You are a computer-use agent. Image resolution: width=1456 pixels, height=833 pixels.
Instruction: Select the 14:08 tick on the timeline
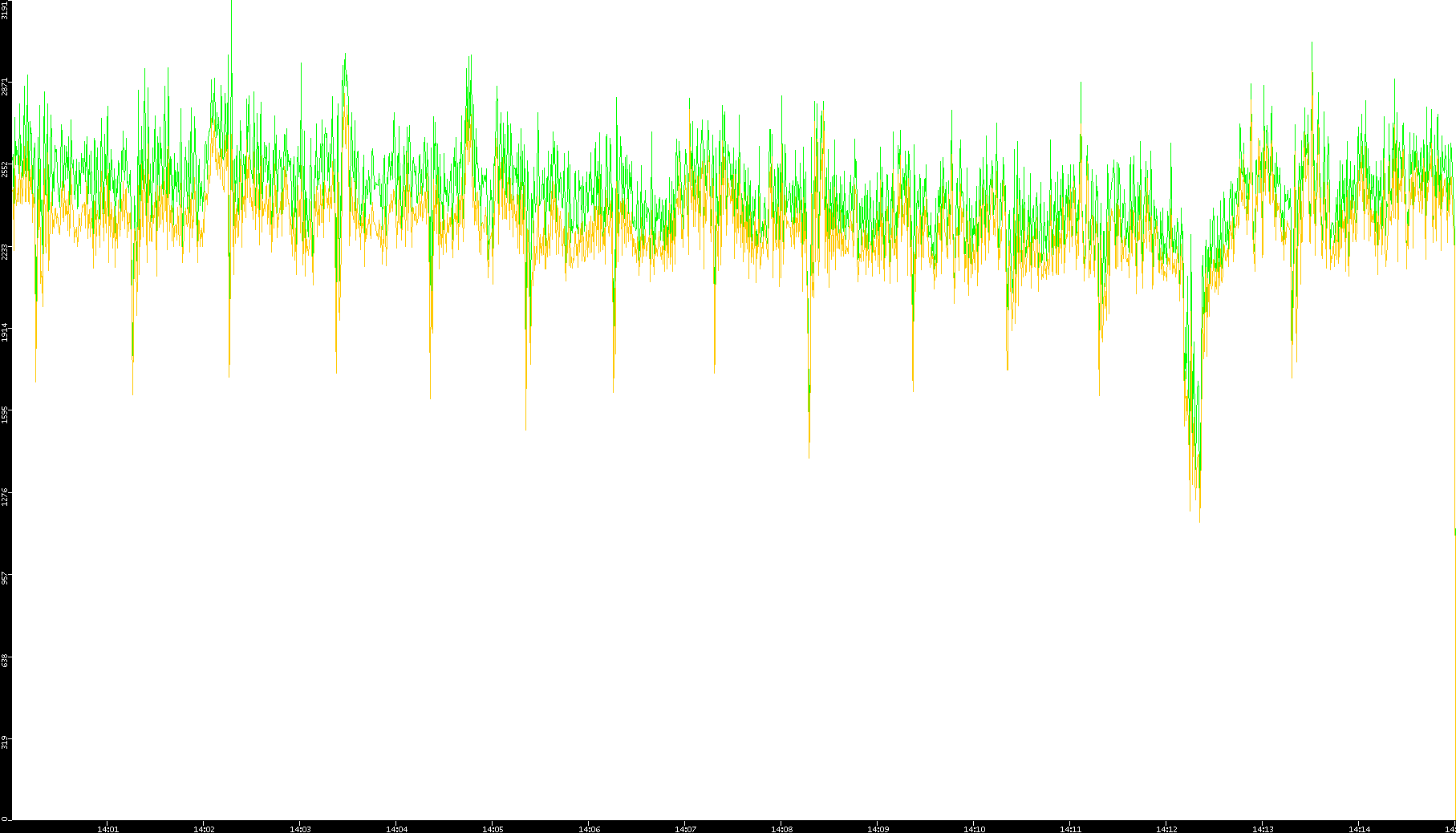tap(781, 828)
